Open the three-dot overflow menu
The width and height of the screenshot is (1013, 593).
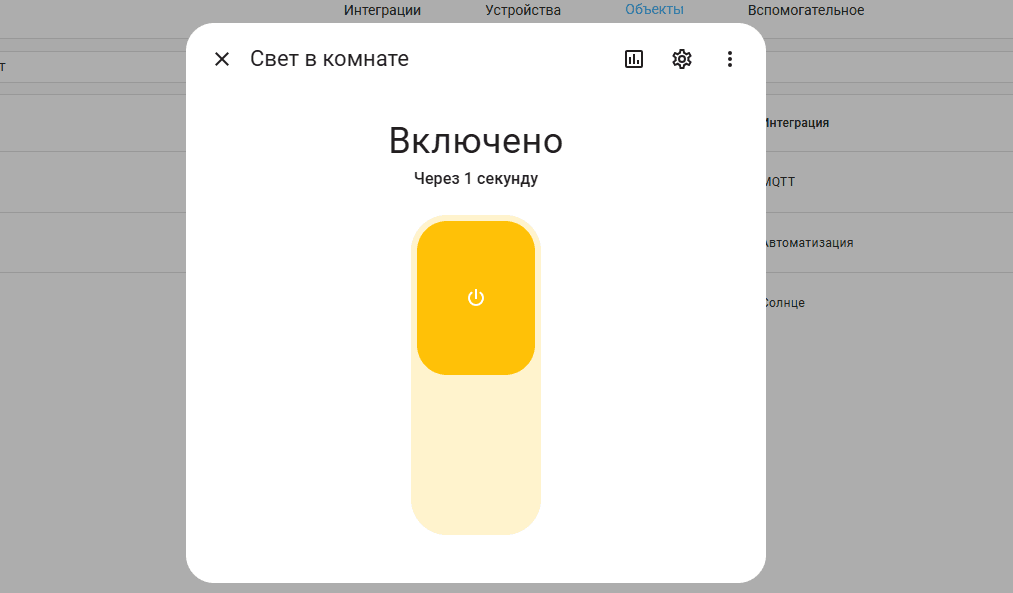730,59
